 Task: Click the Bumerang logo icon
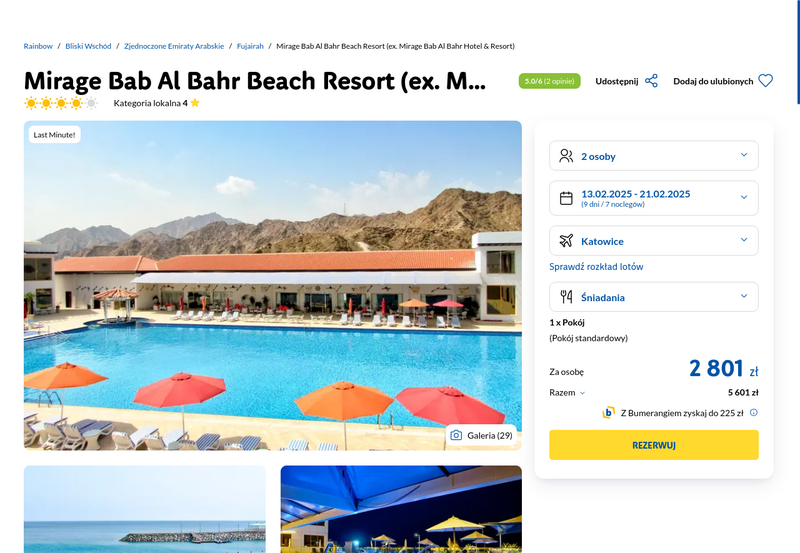(608, 413)
